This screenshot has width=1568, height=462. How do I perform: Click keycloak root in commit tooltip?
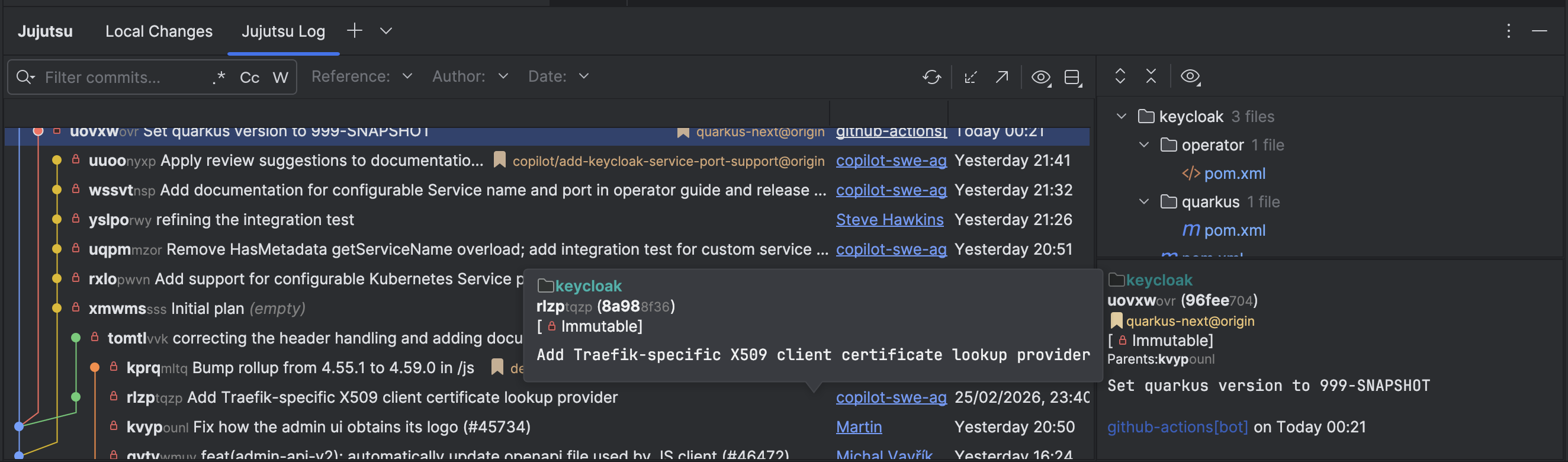588,286
